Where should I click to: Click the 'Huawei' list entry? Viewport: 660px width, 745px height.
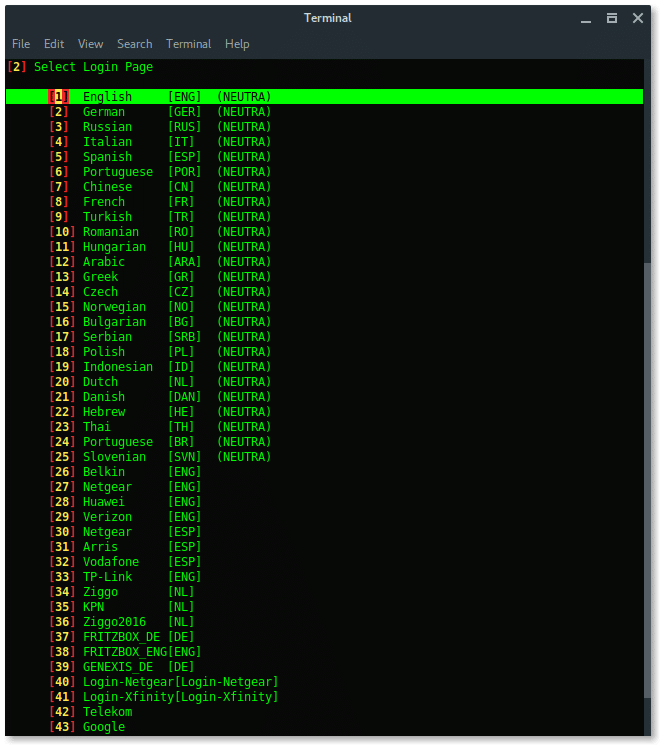point(104,502)
